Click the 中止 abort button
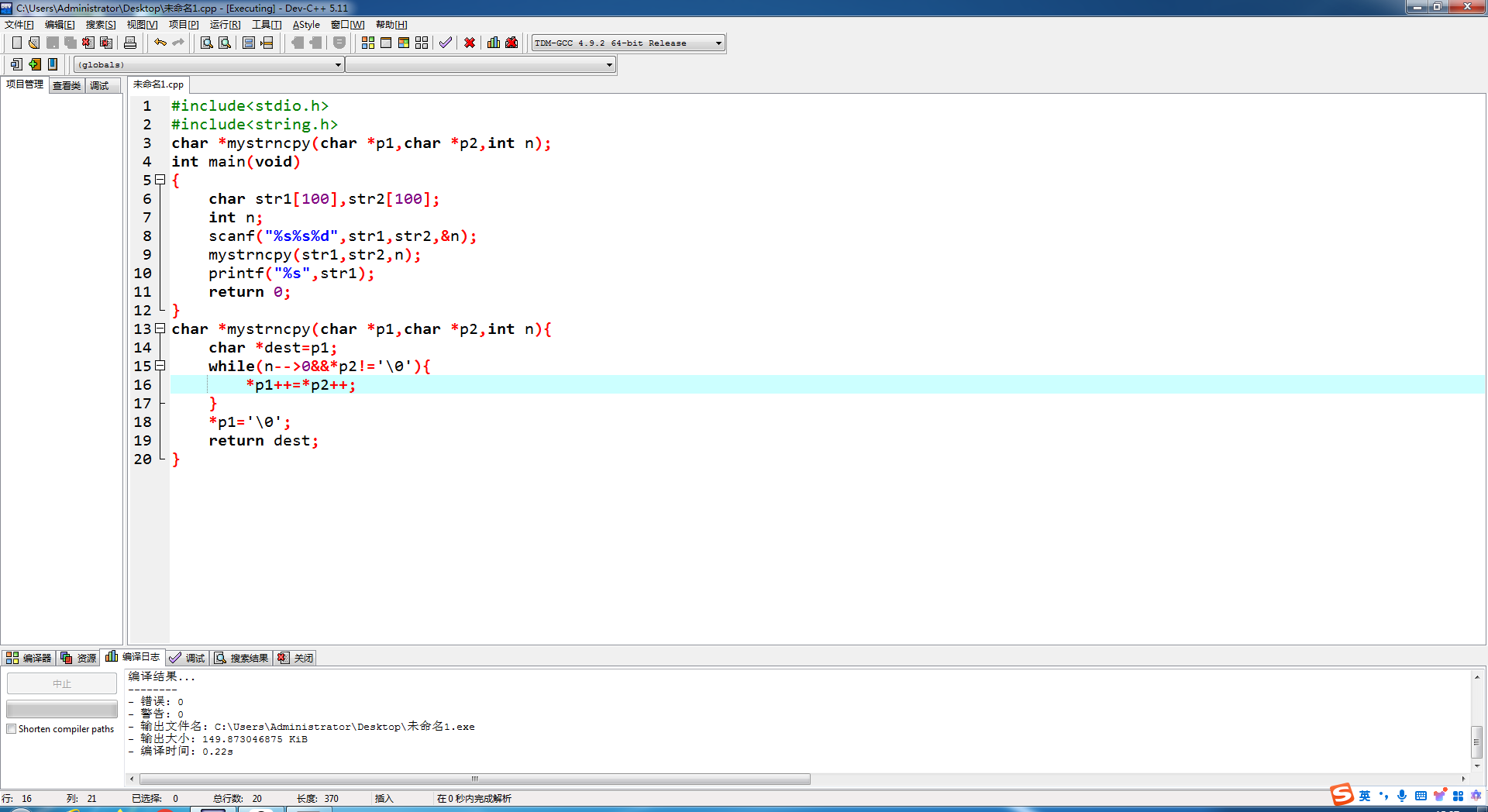 [x=62, y=683]
